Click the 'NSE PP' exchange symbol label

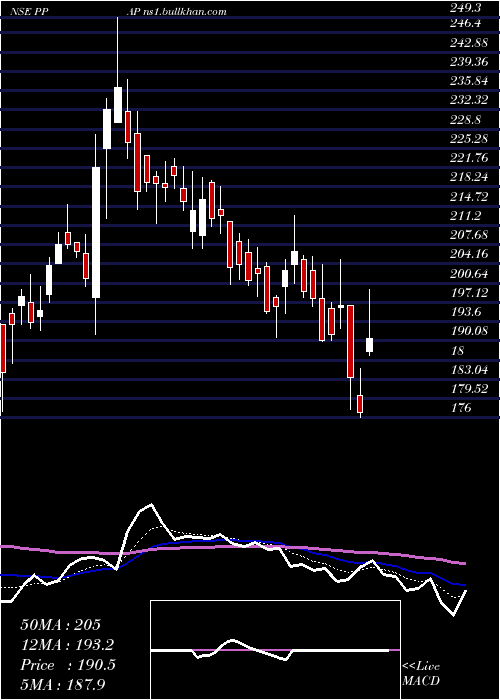pos(29,12)
